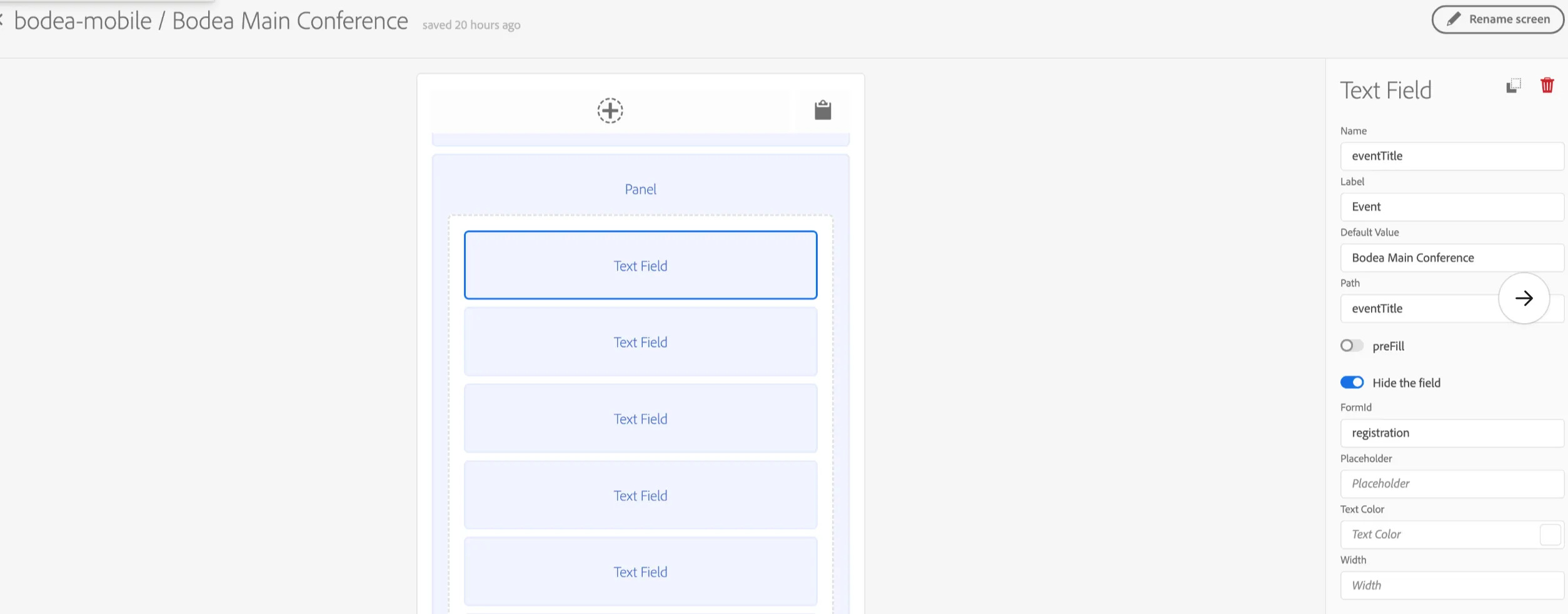1568x614 pixels.
Task: Disable the Hide the field switch
Action: [1351, 383]
